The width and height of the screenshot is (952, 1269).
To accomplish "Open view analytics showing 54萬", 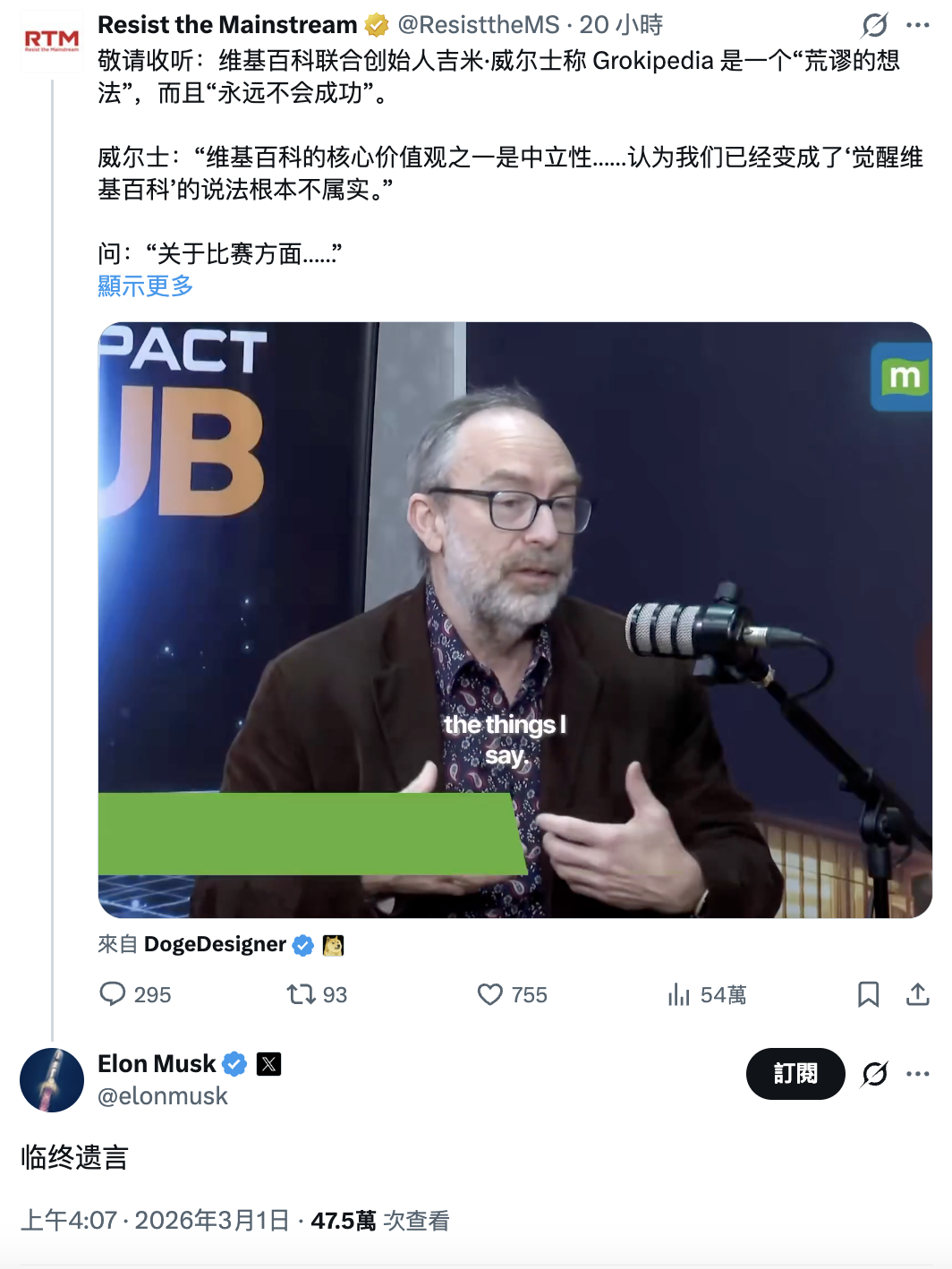I will coord(679,994).
